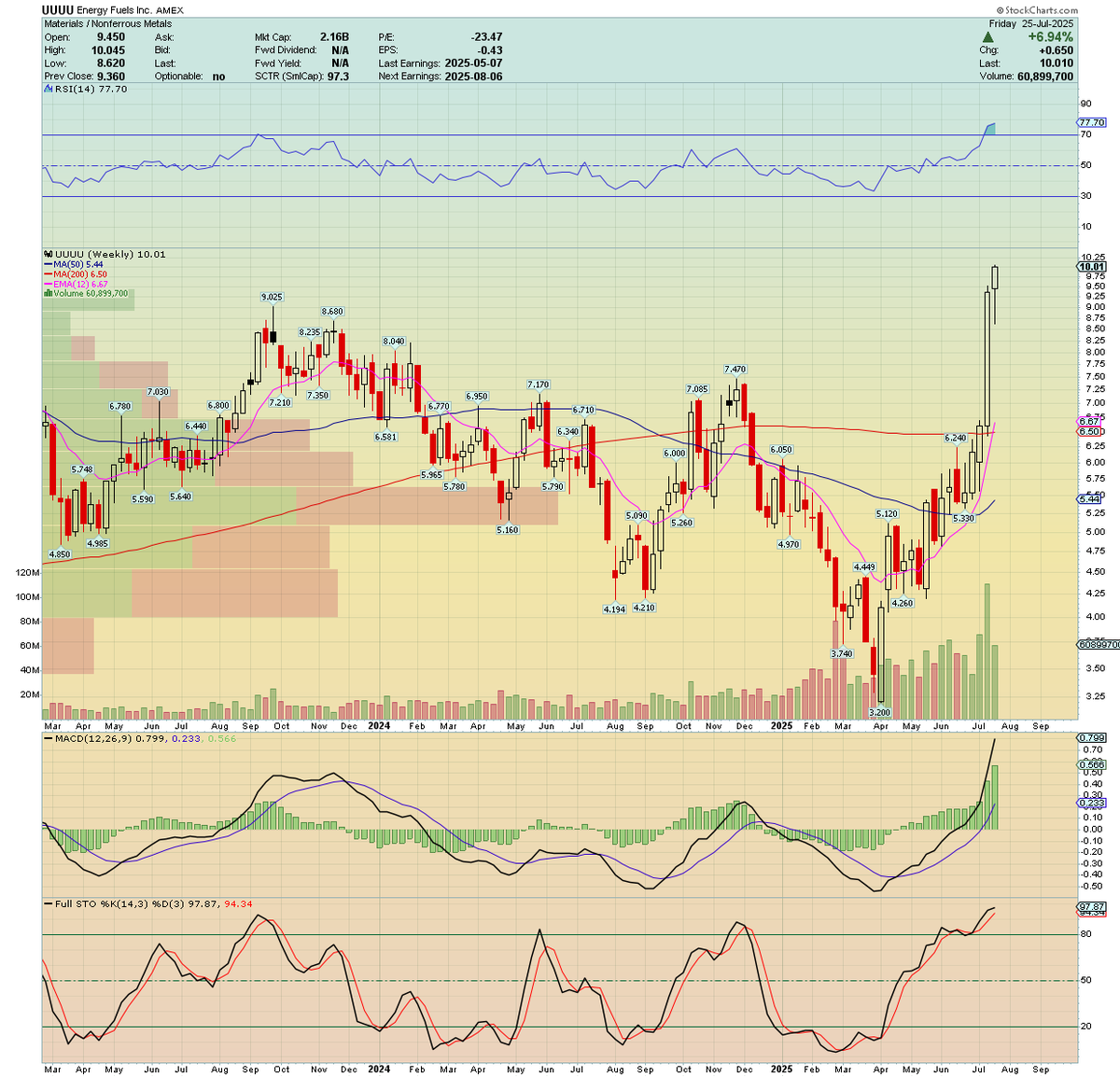Click the MA(200) 6.50 legend entry
The image size is (1120, 1077).
pyautogui.click(x=77, y=274)
